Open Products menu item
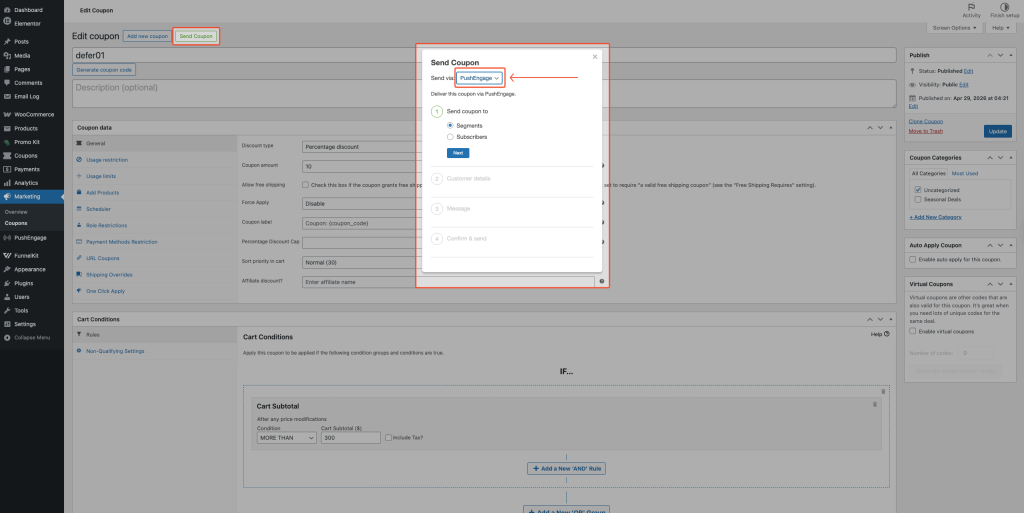Screen dimensions: 1024x513 tap(25, 129)
